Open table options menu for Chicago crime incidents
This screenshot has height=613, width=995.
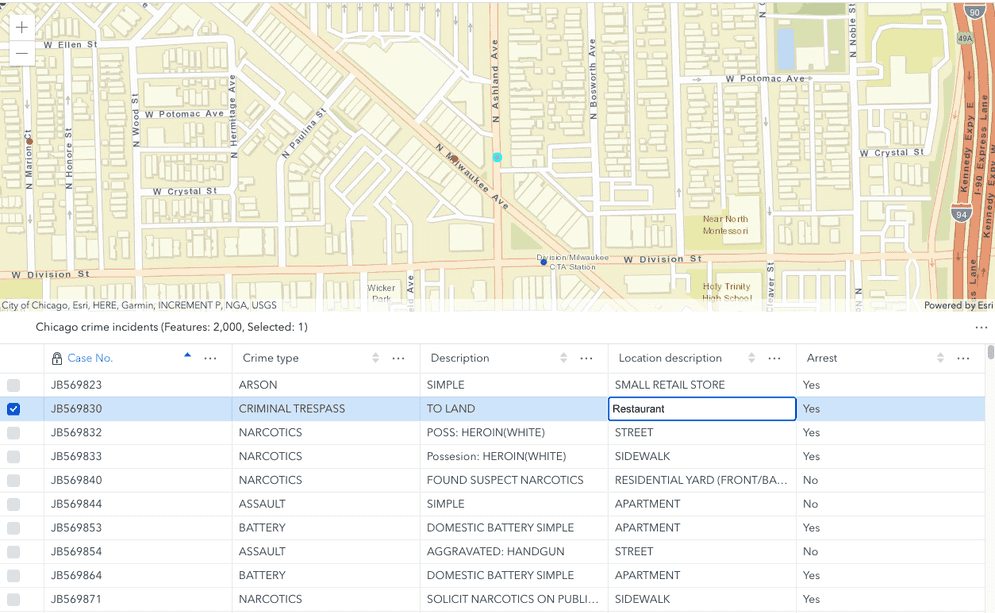pos(981,327)
